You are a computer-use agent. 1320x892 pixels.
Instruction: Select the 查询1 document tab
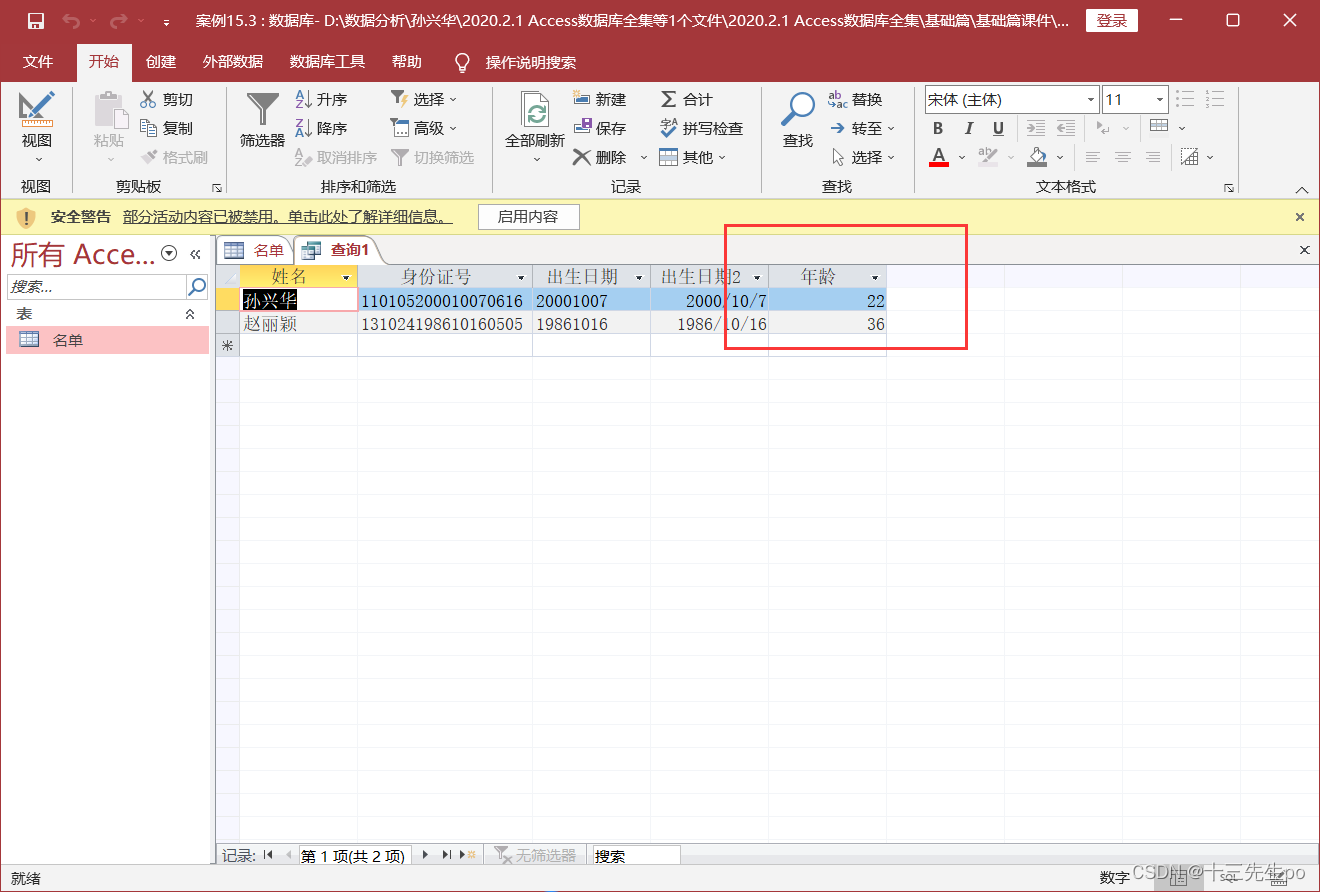pyautogui.click(x=337, y=250)
